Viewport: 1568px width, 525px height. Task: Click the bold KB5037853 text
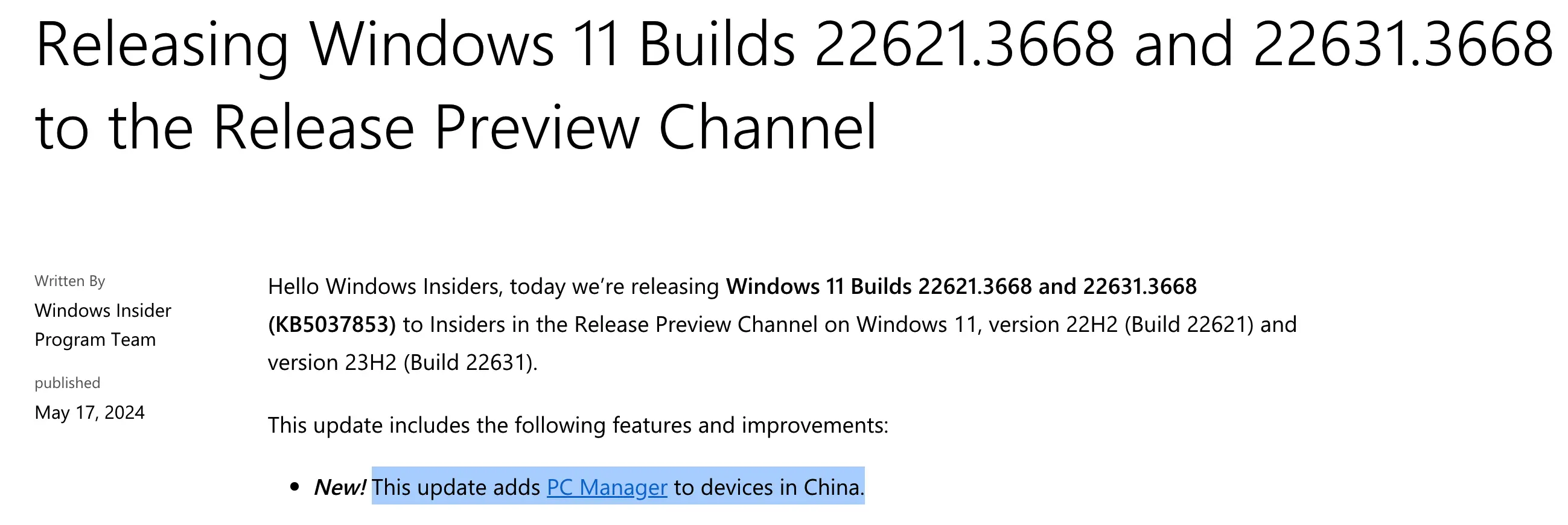(x=332, y=324)
